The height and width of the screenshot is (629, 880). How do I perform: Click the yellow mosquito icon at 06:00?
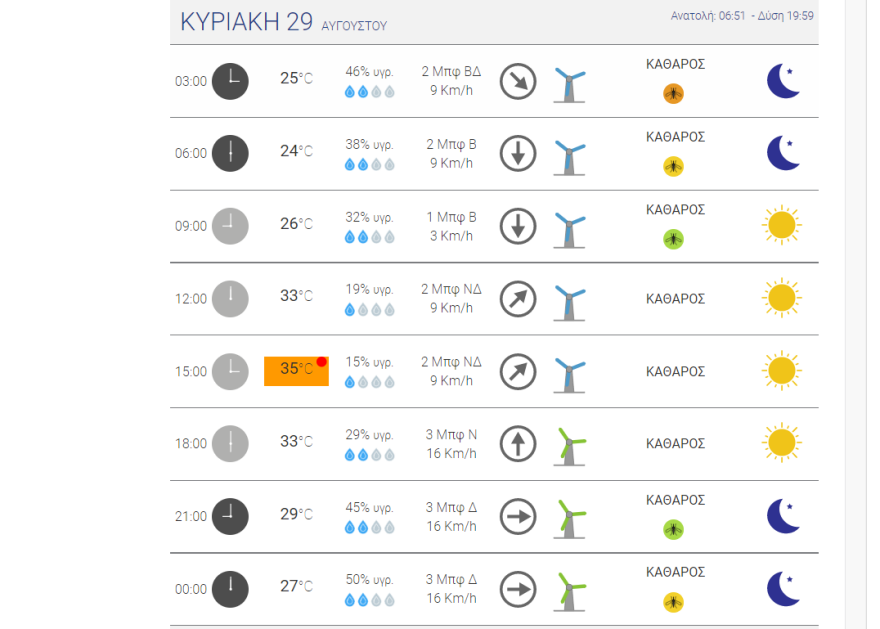coord(674,166)
